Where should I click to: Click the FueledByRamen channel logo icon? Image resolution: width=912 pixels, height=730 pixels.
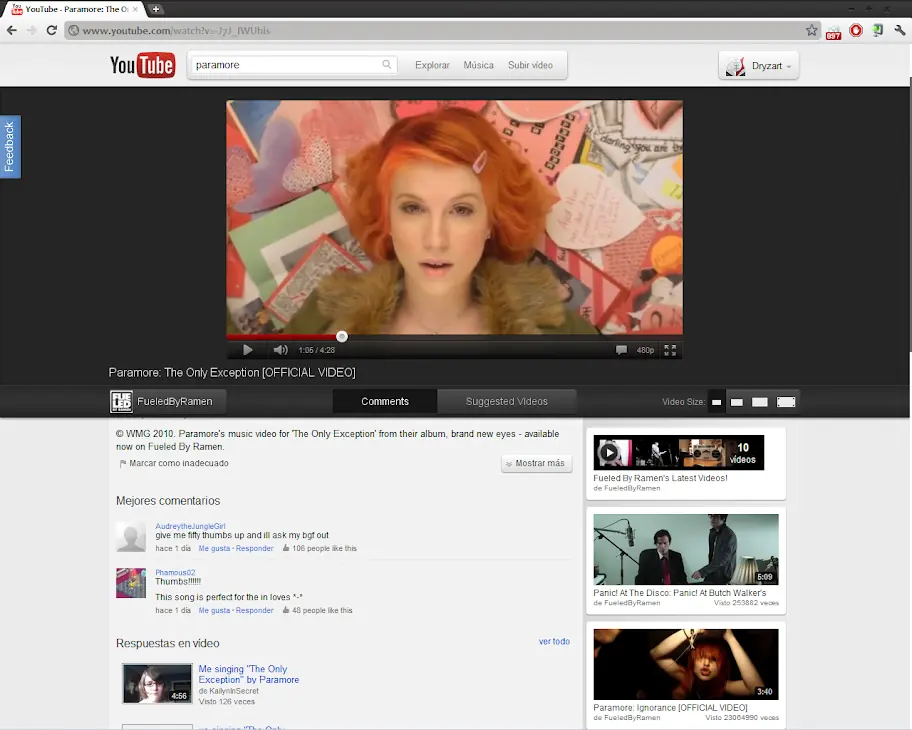[122, 401]
